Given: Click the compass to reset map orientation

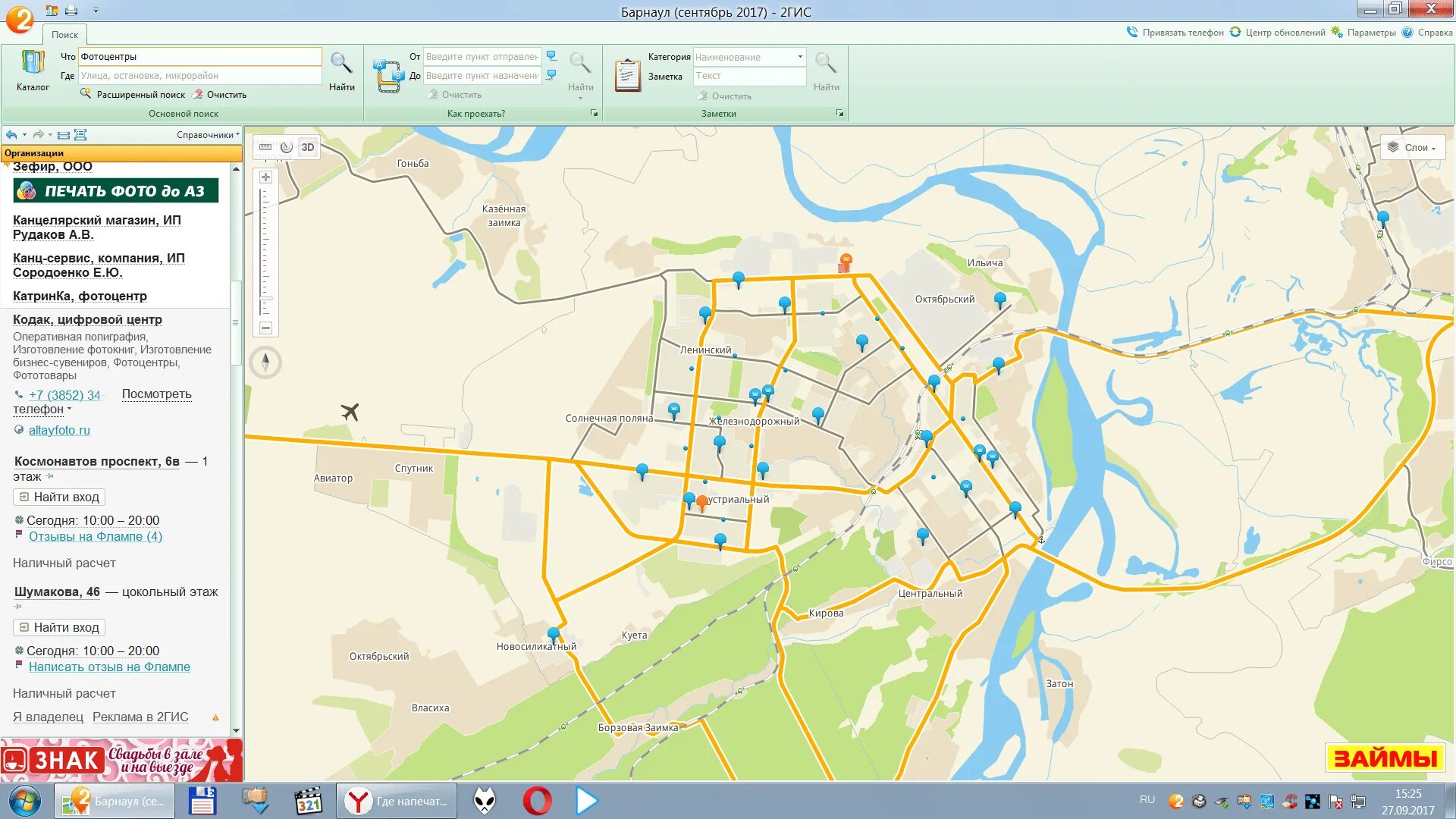Looking at the screenshot, I should [265, 362].
